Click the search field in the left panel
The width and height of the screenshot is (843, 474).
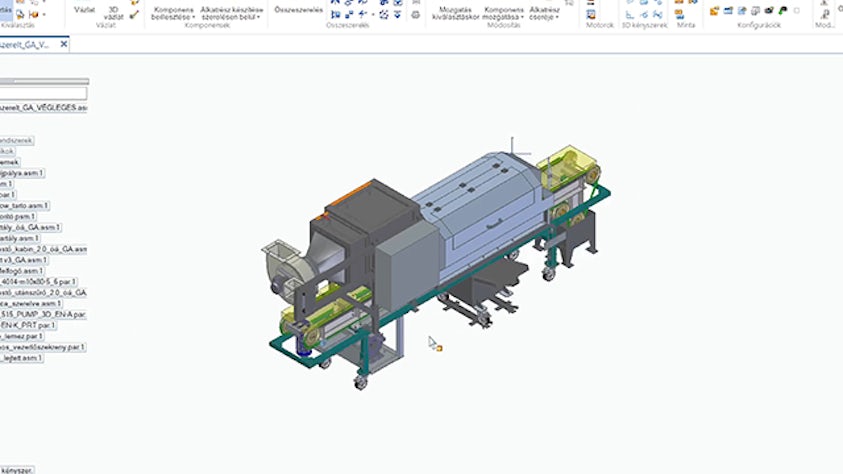tap(43, 94)
